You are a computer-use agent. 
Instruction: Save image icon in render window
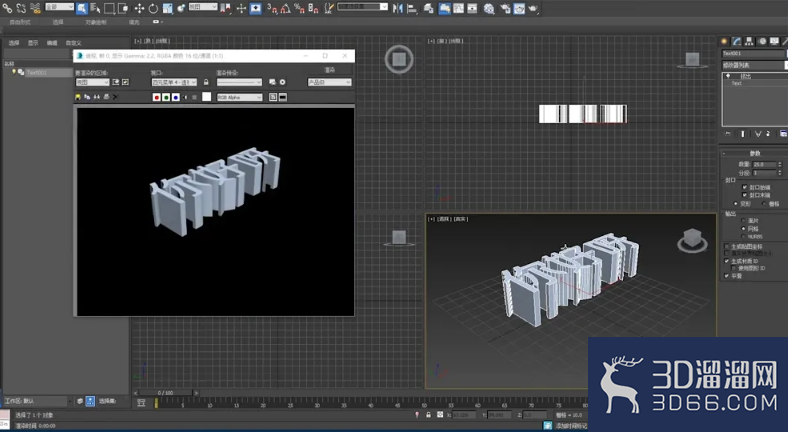(78, 97)
